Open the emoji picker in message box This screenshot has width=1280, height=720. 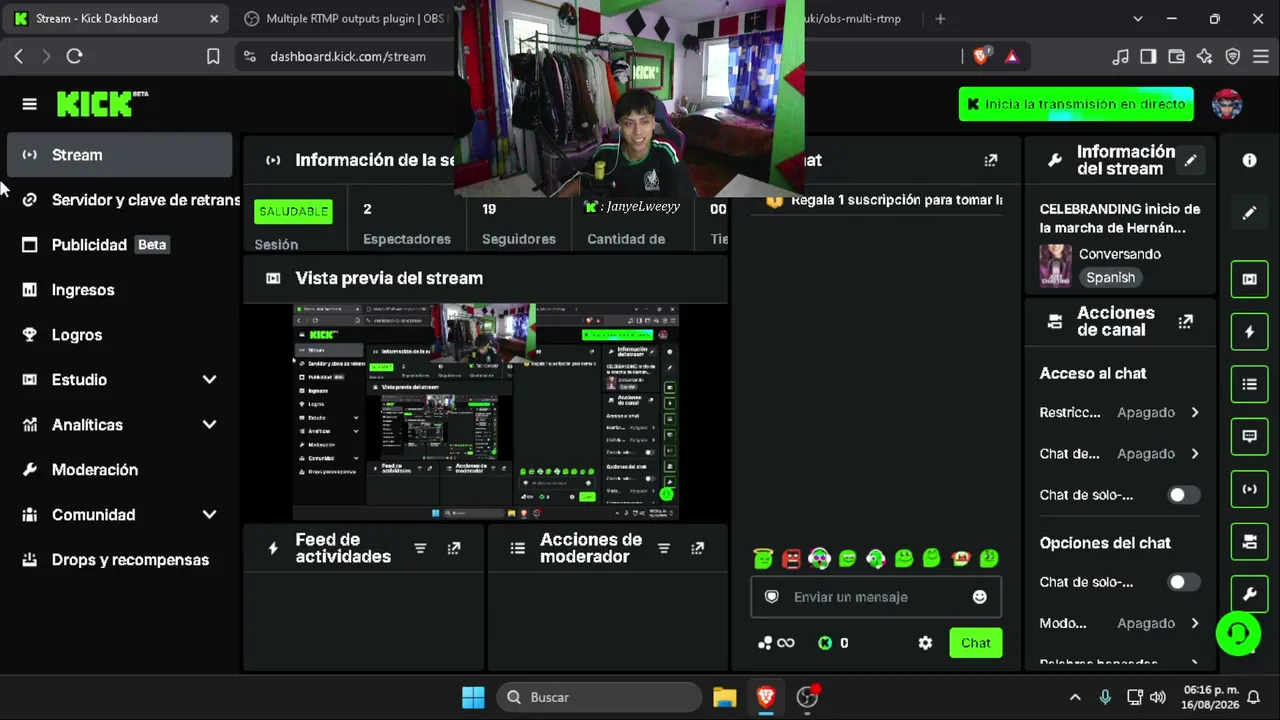(979, 597)
